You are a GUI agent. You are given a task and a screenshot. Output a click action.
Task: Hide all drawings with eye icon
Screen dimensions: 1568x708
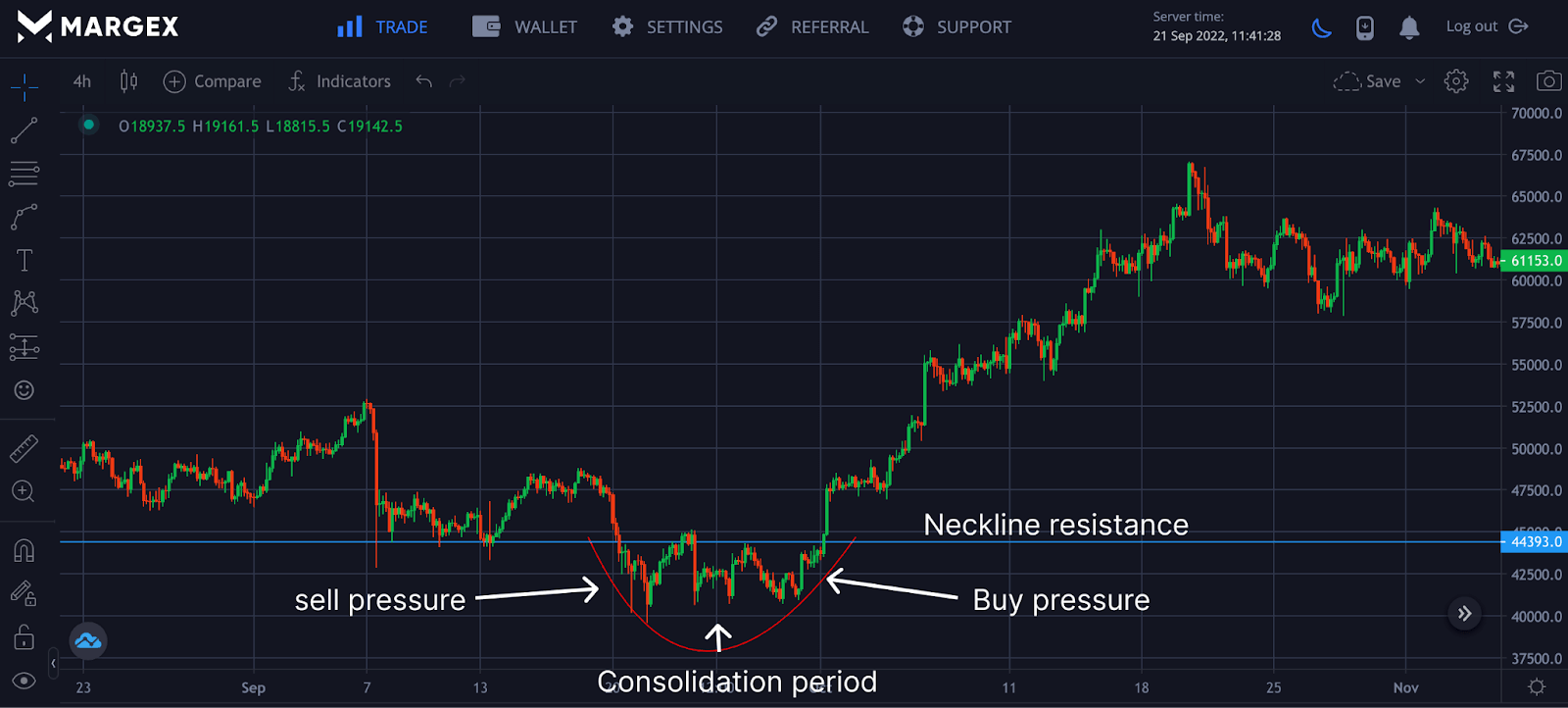pos(24,681)
